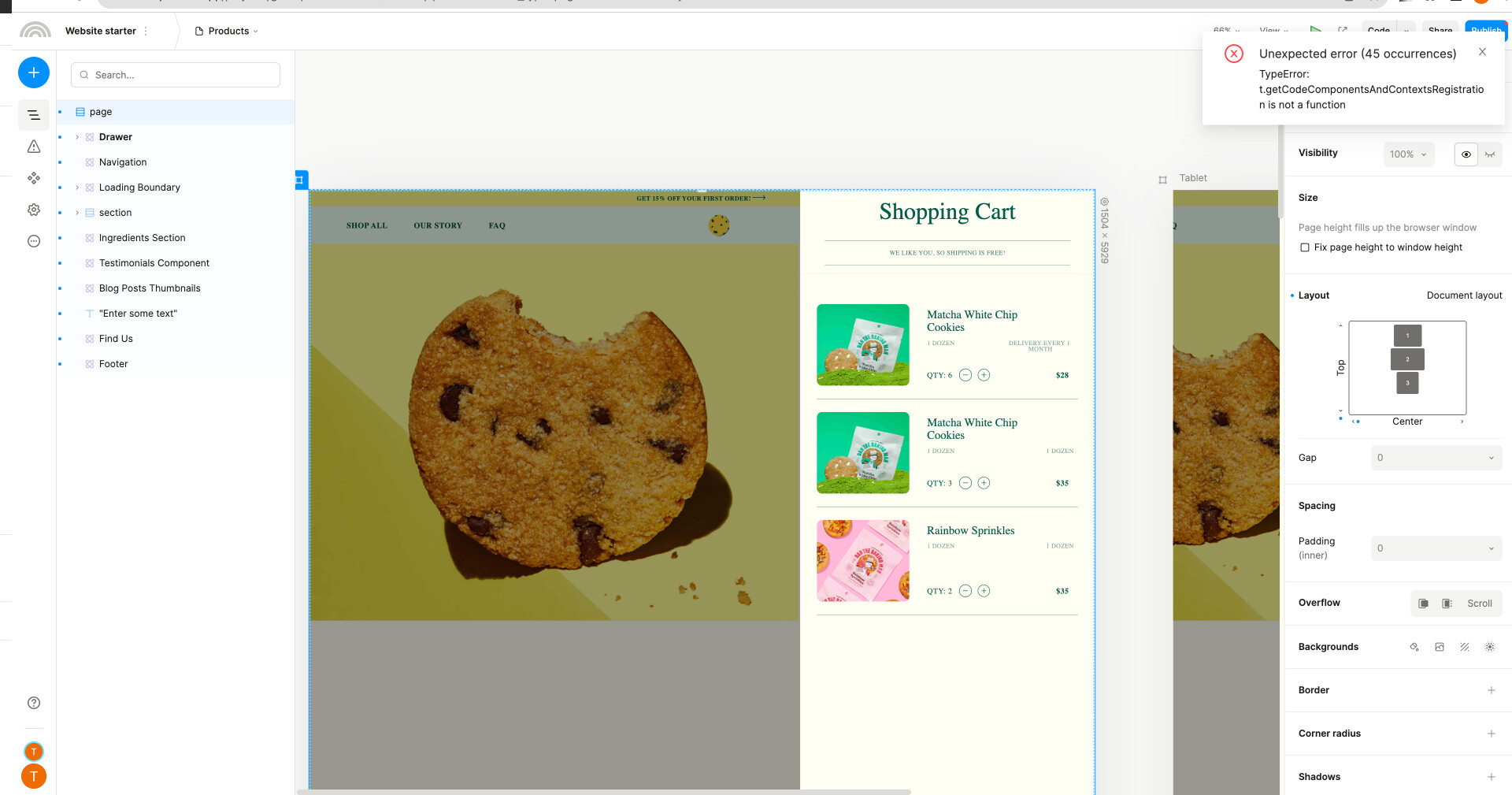Dismiss the Unexpected error notification

pyautogui.click(x=1482, y=52)
